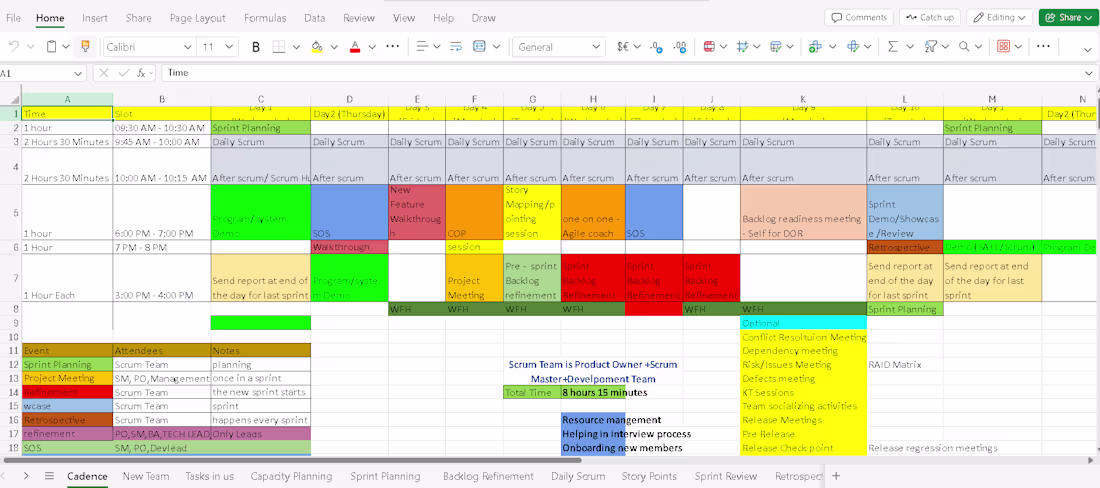Click the Format as Table icon
The image size is (1100, 488).
[776, 47]
